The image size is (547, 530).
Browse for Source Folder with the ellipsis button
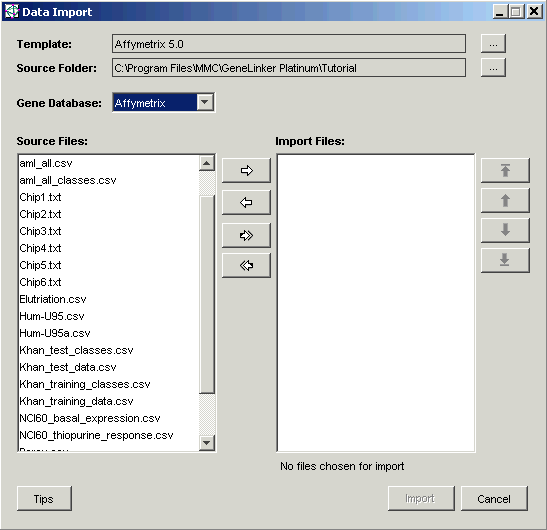[x=493, y=68]
